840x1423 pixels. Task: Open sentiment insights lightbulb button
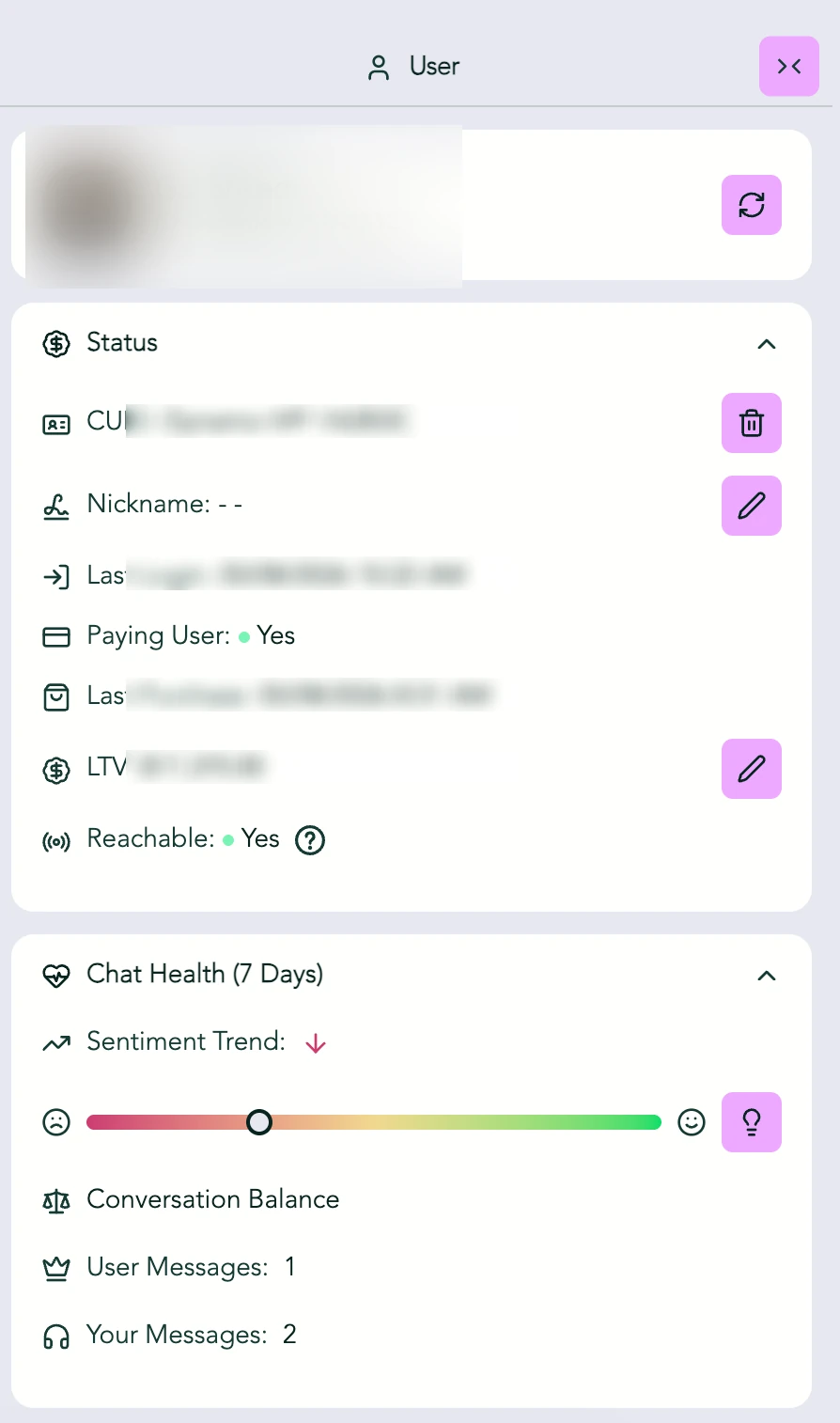[752, 1122]
